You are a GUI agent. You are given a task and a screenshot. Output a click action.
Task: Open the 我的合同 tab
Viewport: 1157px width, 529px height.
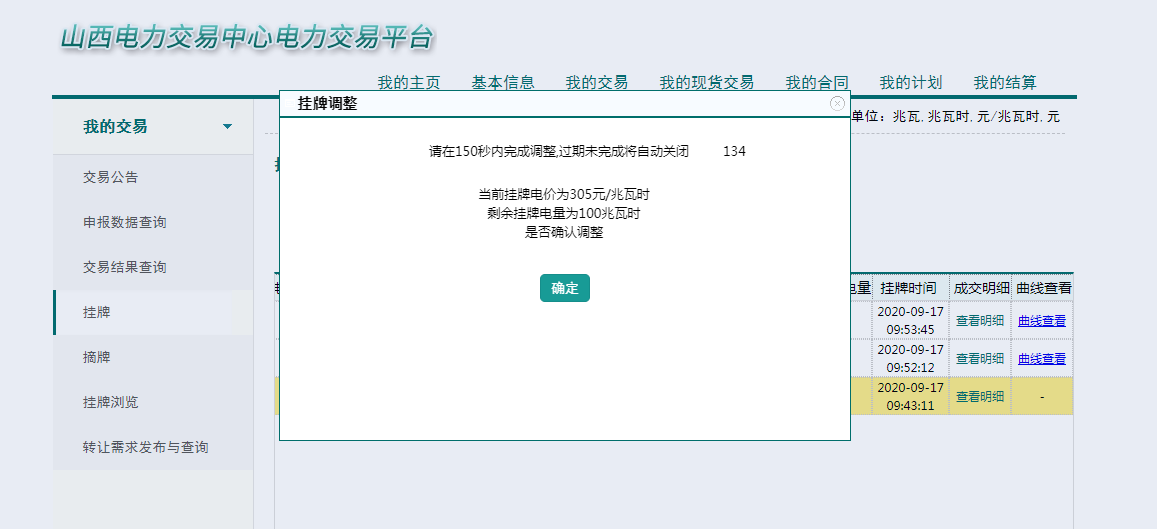coord(816,82)
